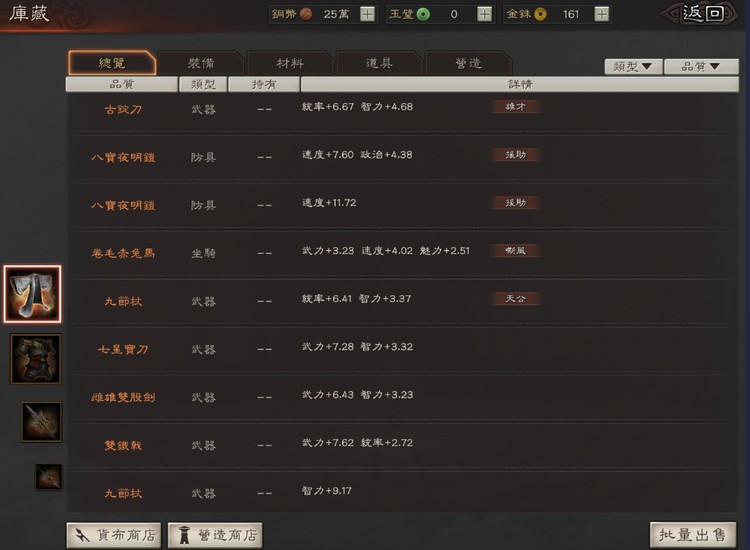Screen dimensions: 750x550
Task: Switch to the 裝備 equipment tab
Action: tap(201, 63)
